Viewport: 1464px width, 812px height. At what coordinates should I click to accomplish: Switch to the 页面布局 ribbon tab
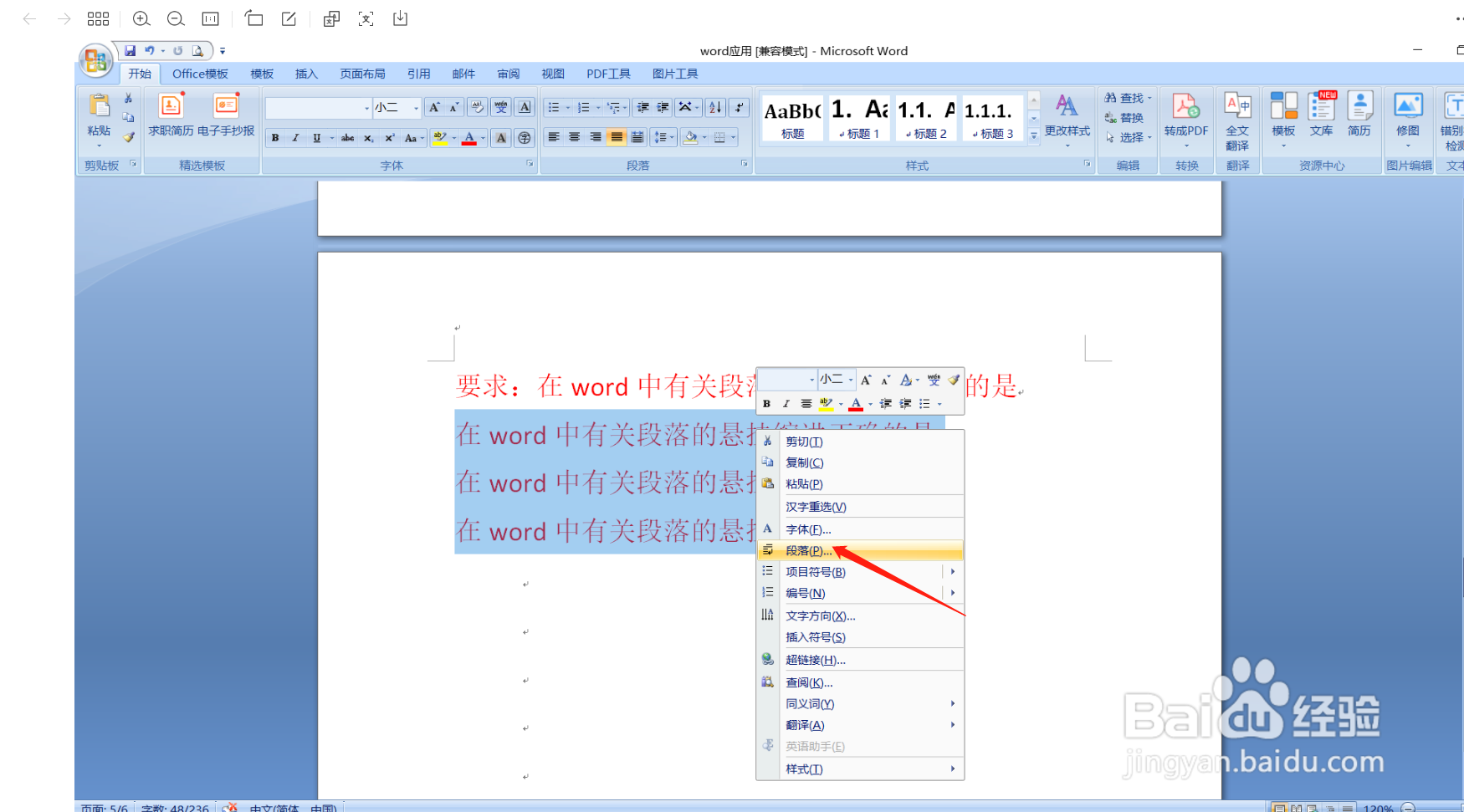point(362,74)
